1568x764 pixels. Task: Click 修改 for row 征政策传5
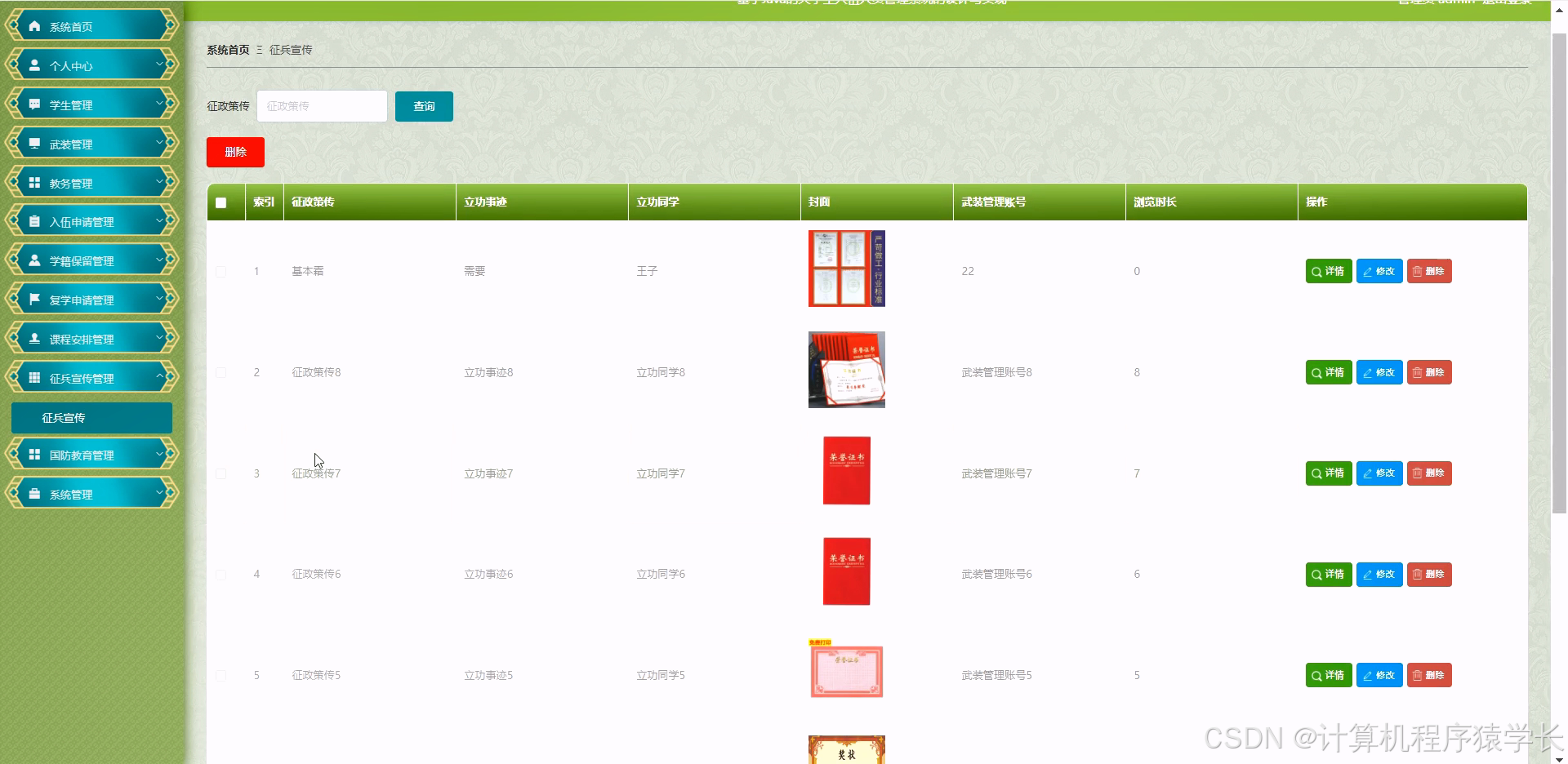point(1379,675)
